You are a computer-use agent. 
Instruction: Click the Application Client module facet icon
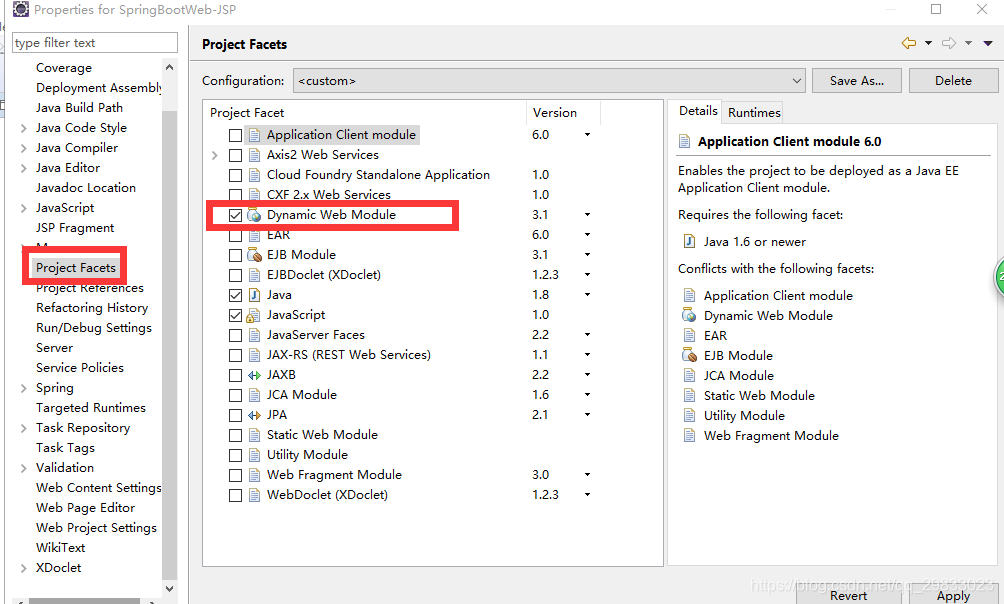pyautogui.click(x=254, y=135)
